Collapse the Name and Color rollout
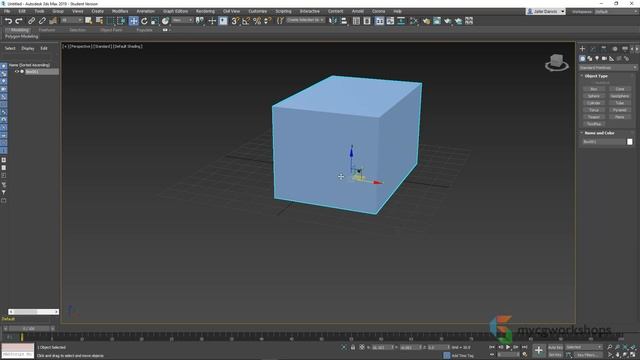The width and height of the screenshot is (640, 360). tap(599, 133)
